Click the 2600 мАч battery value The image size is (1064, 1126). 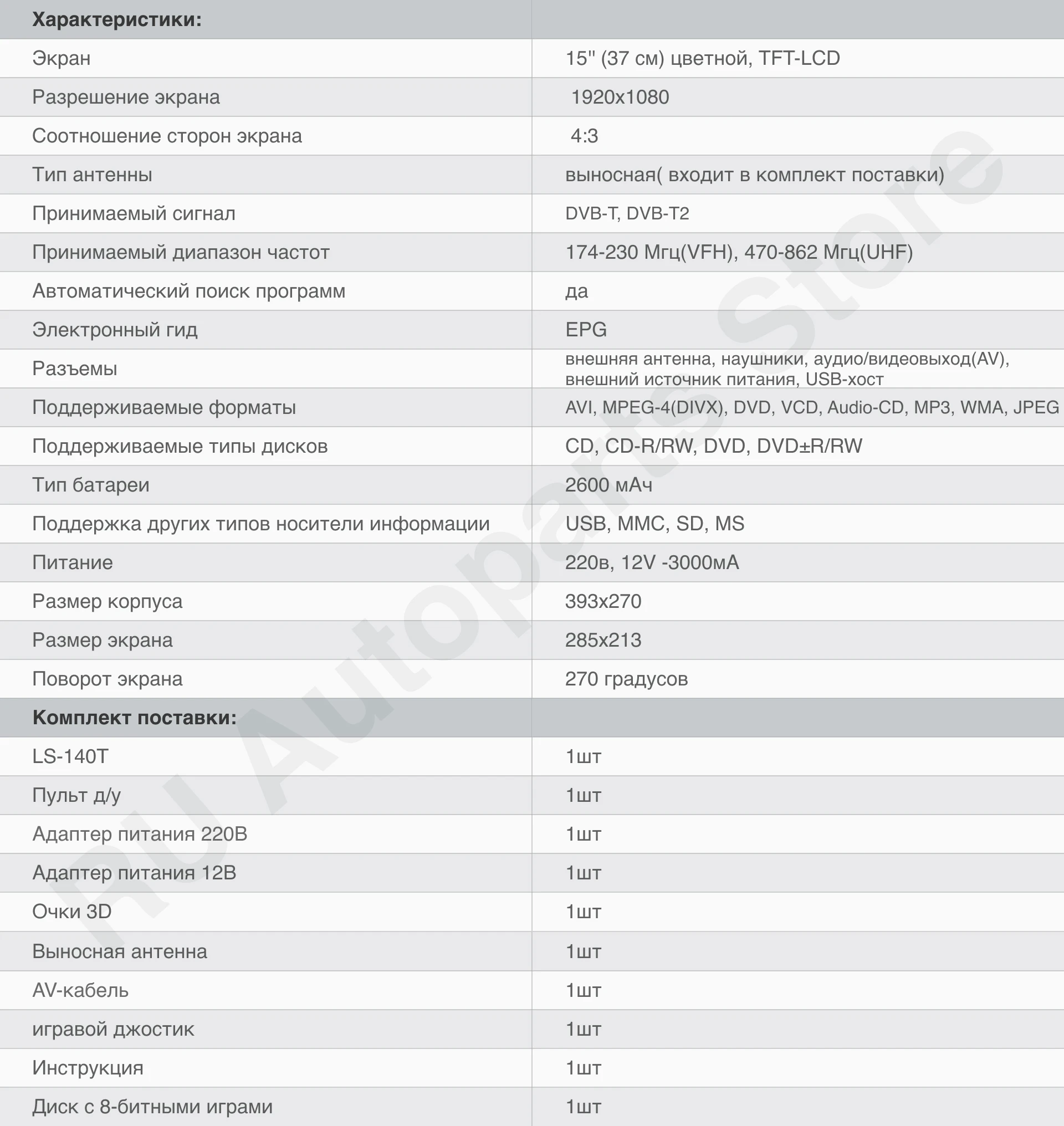click(x=608, y=485)
